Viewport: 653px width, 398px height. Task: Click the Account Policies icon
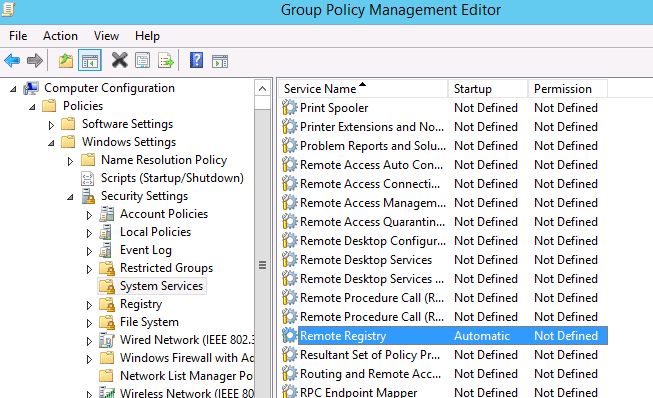pyautogui.click(x=107, y=214)
